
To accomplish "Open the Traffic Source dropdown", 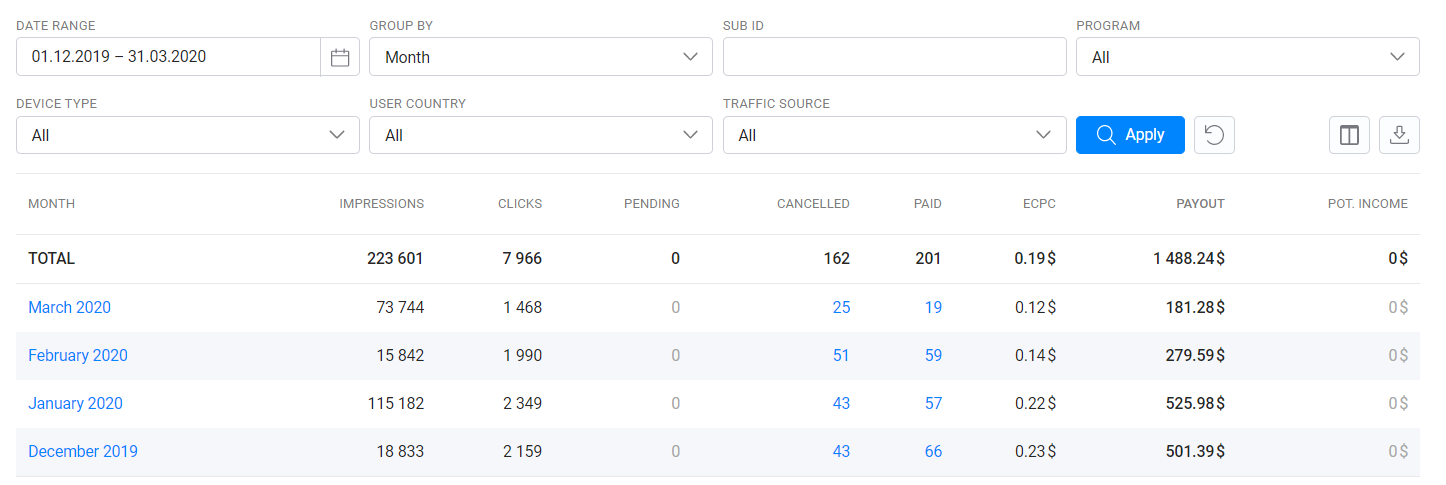I will (895, 135).
